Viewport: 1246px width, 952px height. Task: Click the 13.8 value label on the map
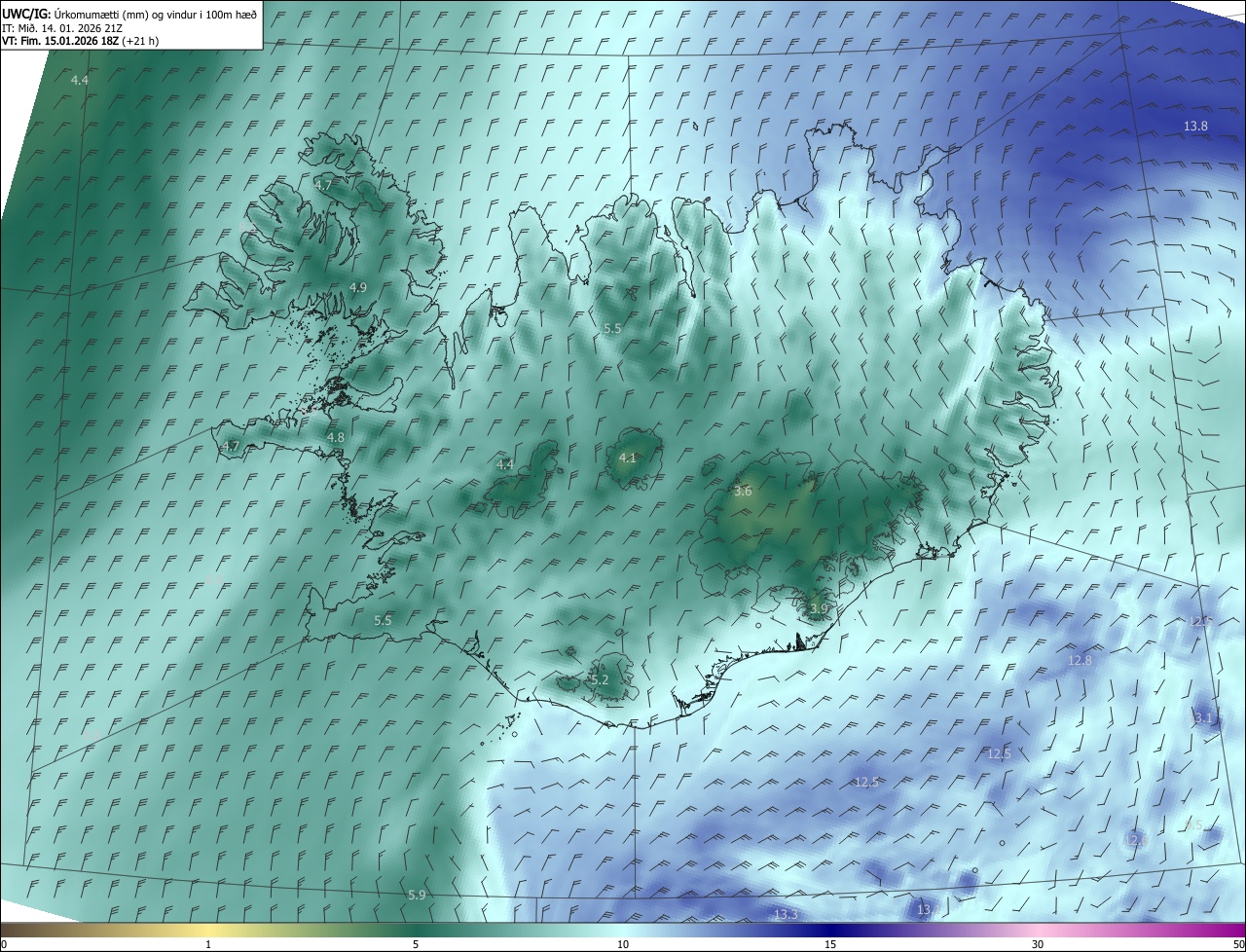(x=1195, y=127)
